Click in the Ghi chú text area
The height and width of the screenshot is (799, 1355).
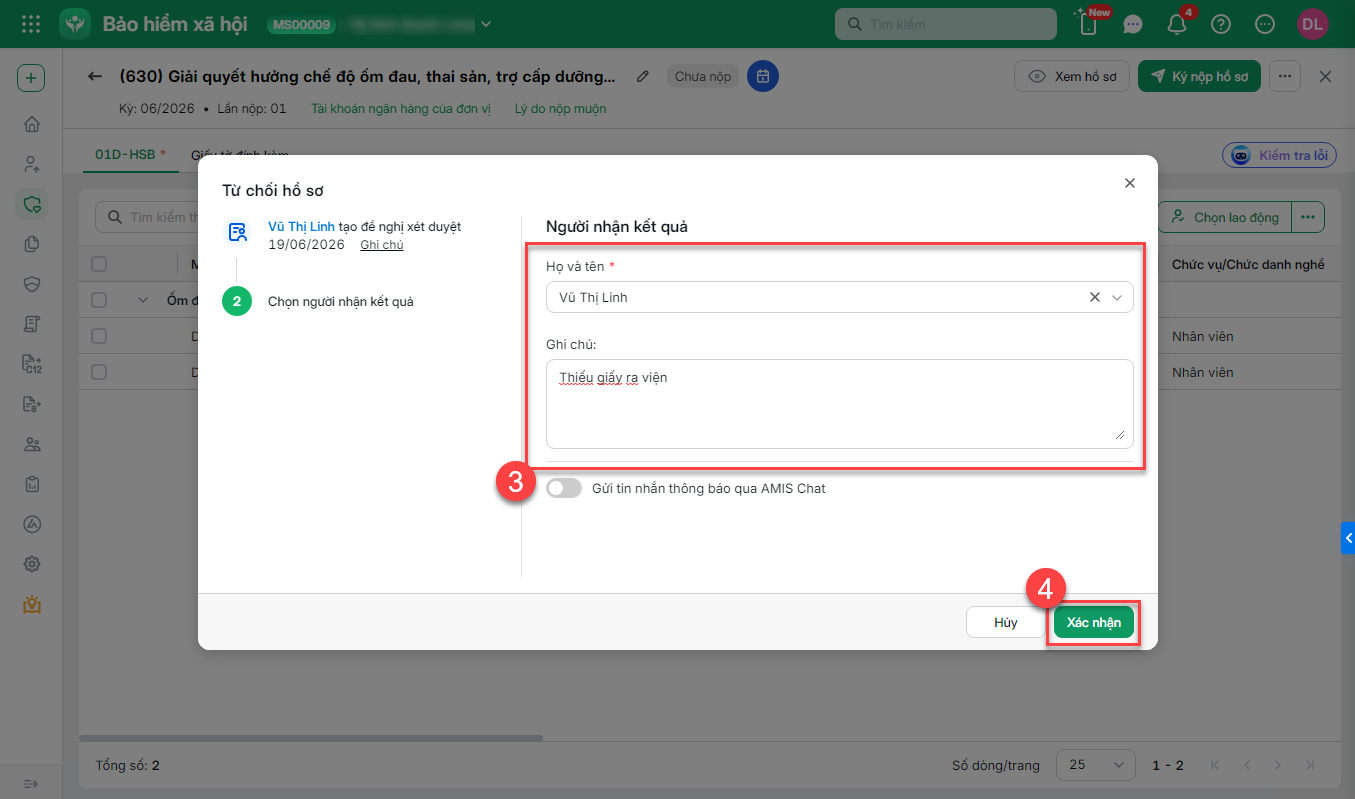[840, 403]
